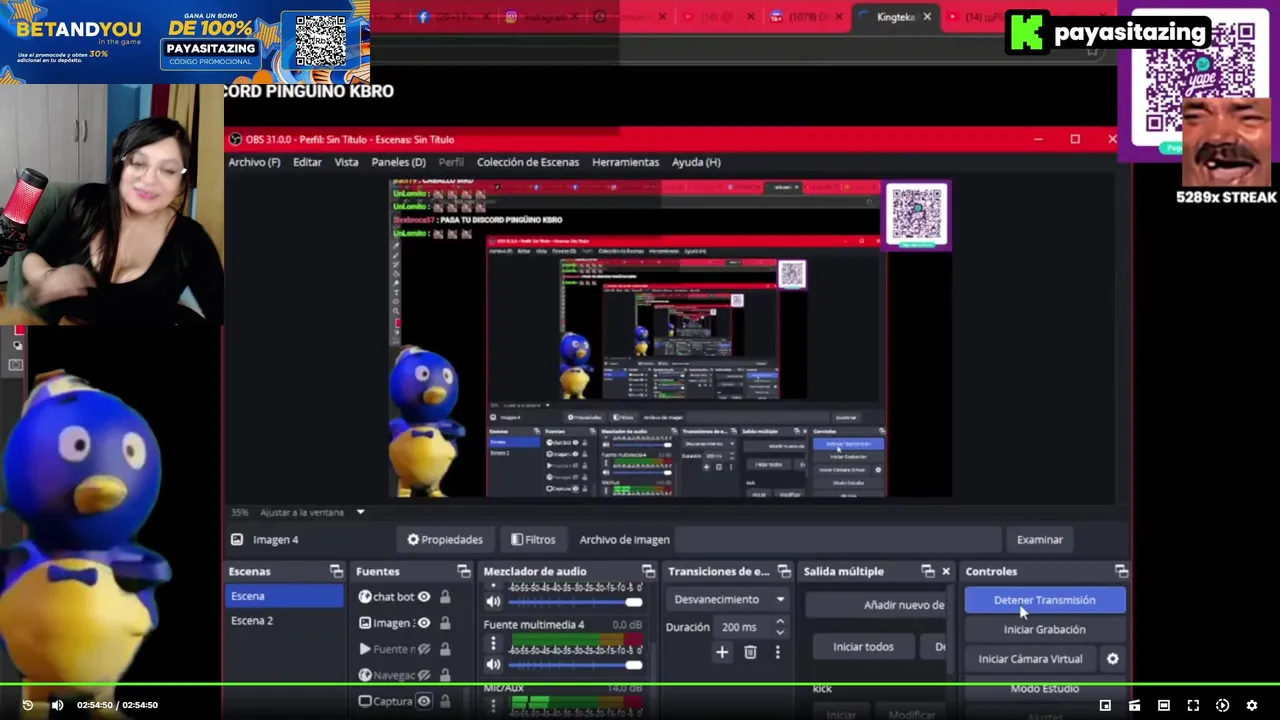
Task: Undock the Controles panel
Action: pos(1121,571)
